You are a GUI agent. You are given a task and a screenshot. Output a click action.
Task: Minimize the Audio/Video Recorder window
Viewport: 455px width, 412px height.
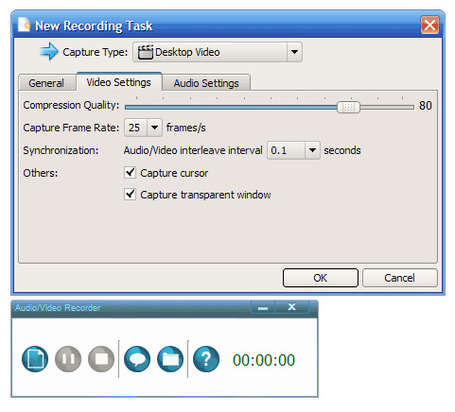tap(263, 307)
